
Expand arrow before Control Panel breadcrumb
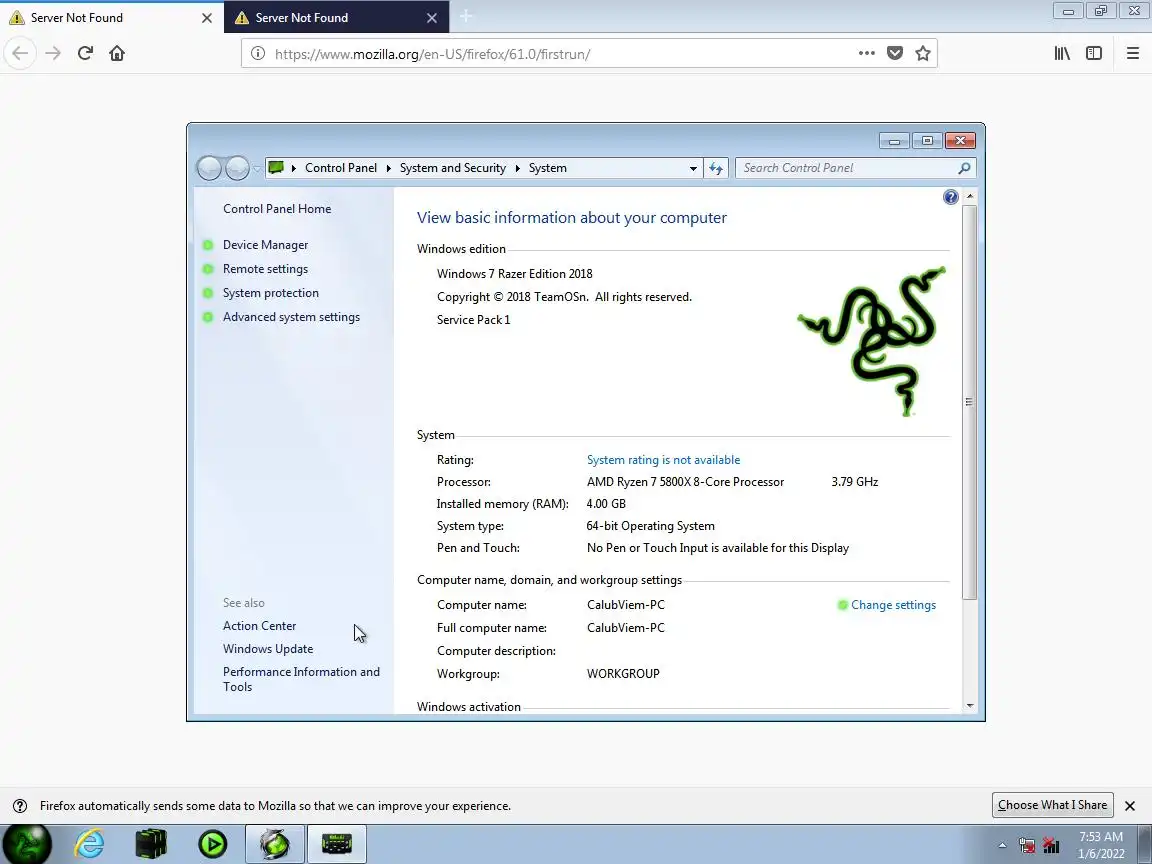pos(294,168)
